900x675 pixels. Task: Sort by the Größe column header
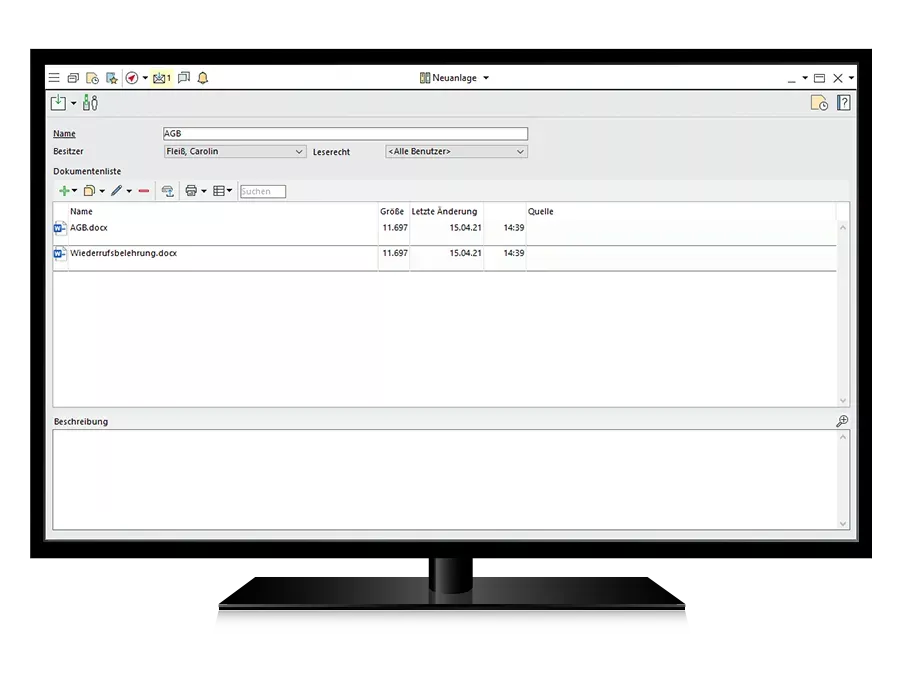pos(392,212)
